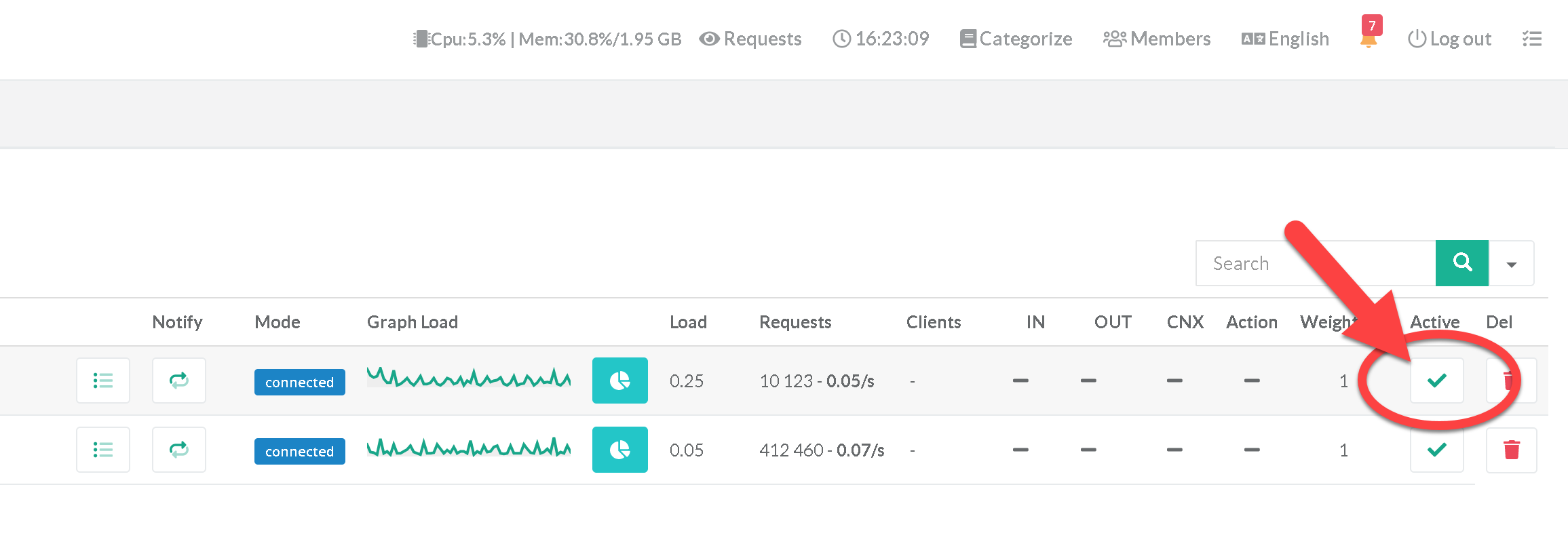Open the first row's list details icon
Screen dimensions: 1568x546
[x=103, y=381]
